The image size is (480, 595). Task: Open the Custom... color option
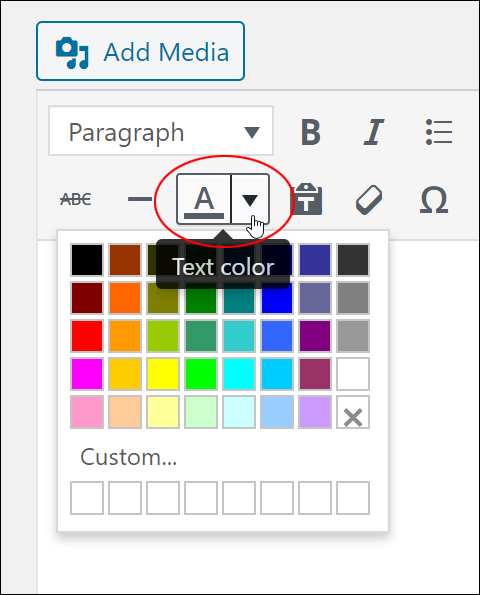pos(128,457)
